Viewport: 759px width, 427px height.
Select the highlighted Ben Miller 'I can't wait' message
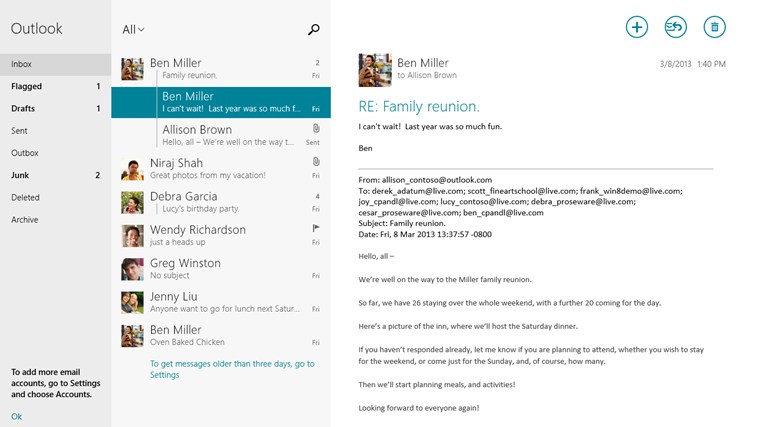tap(221, 102)
